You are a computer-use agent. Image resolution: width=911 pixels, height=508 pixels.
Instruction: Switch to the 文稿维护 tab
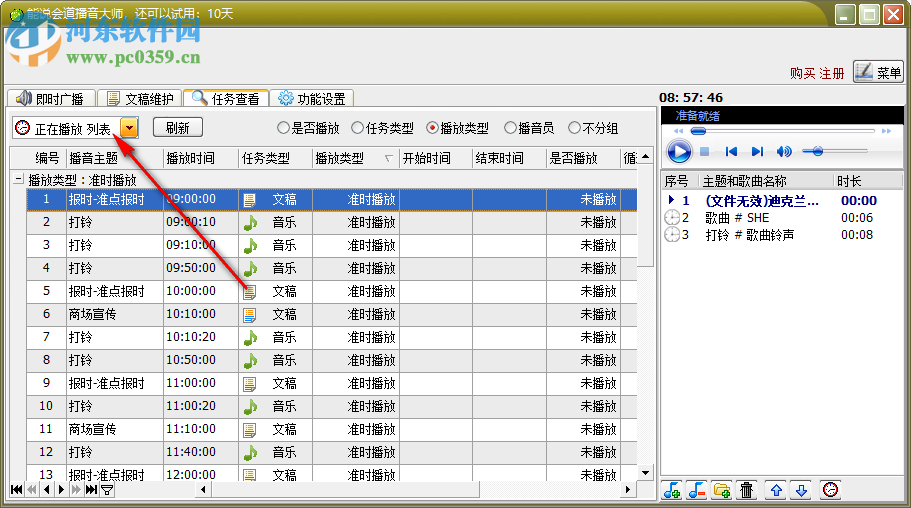[x=140, y=99]
